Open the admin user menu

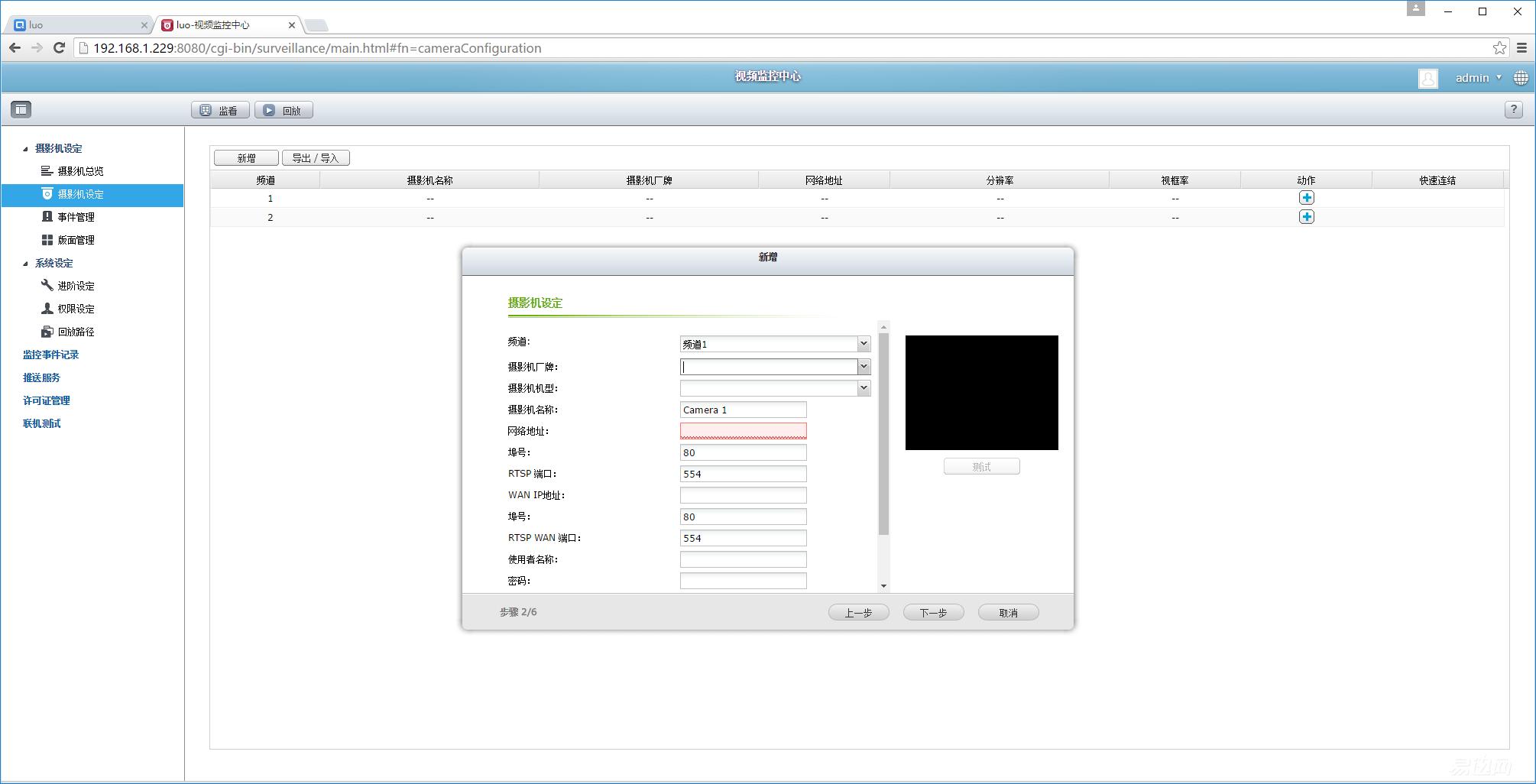pos(1478,78)
